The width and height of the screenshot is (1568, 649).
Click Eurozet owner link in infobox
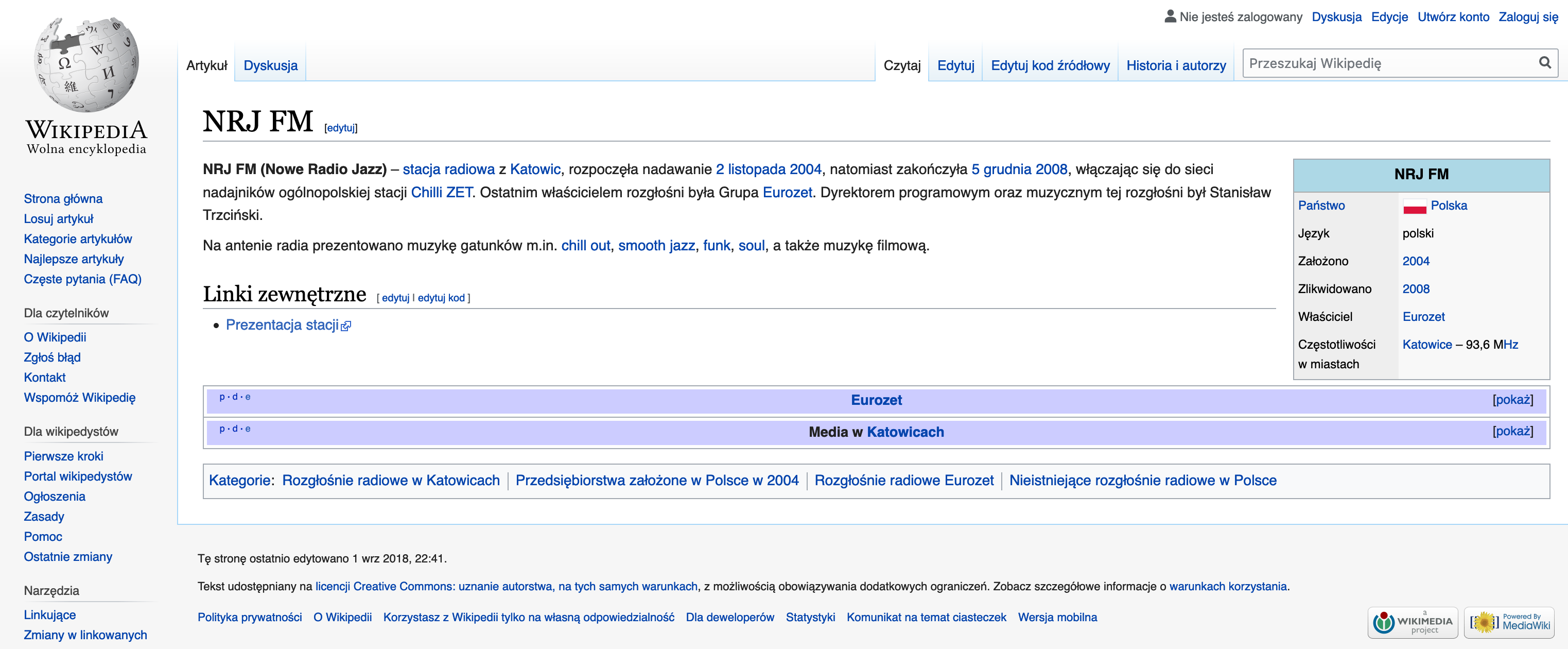coord(1423,317)
